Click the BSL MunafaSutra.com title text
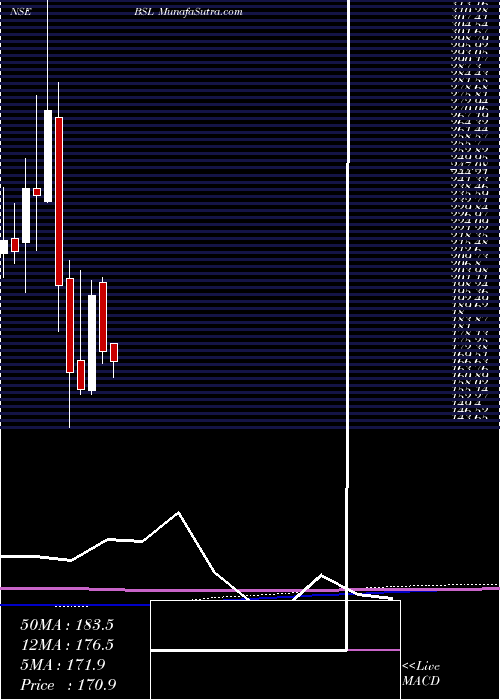 click(x=188, y=12)
